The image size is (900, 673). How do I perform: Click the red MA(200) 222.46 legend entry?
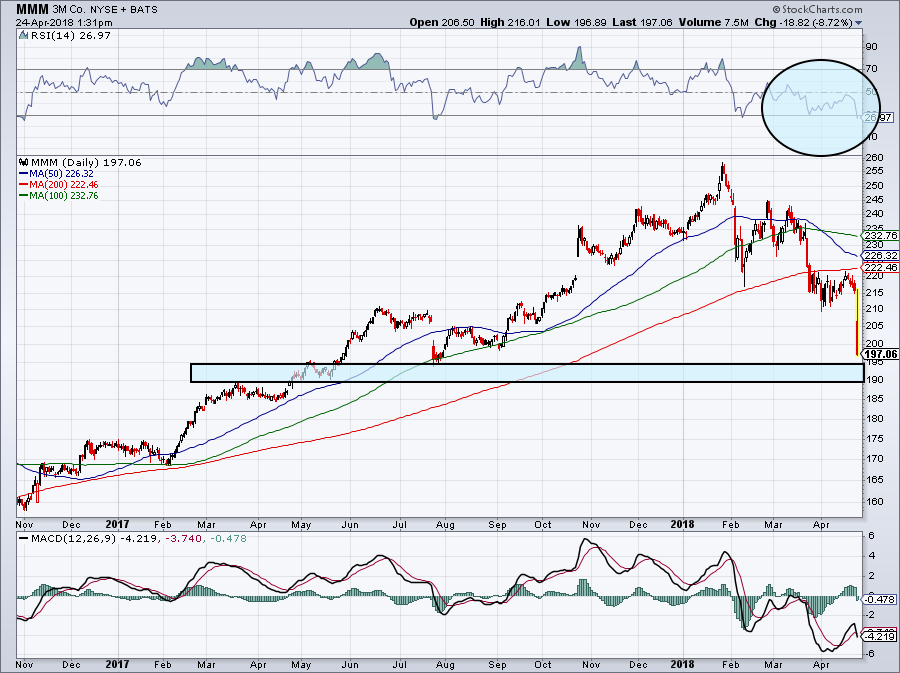point(59,184)
